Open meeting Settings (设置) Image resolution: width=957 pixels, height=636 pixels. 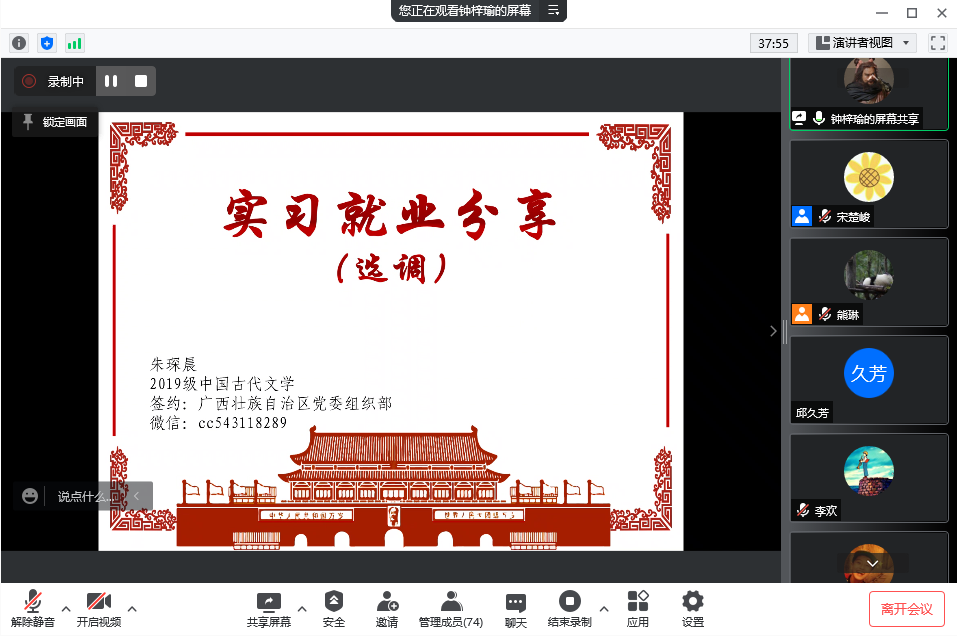point(692,608)
